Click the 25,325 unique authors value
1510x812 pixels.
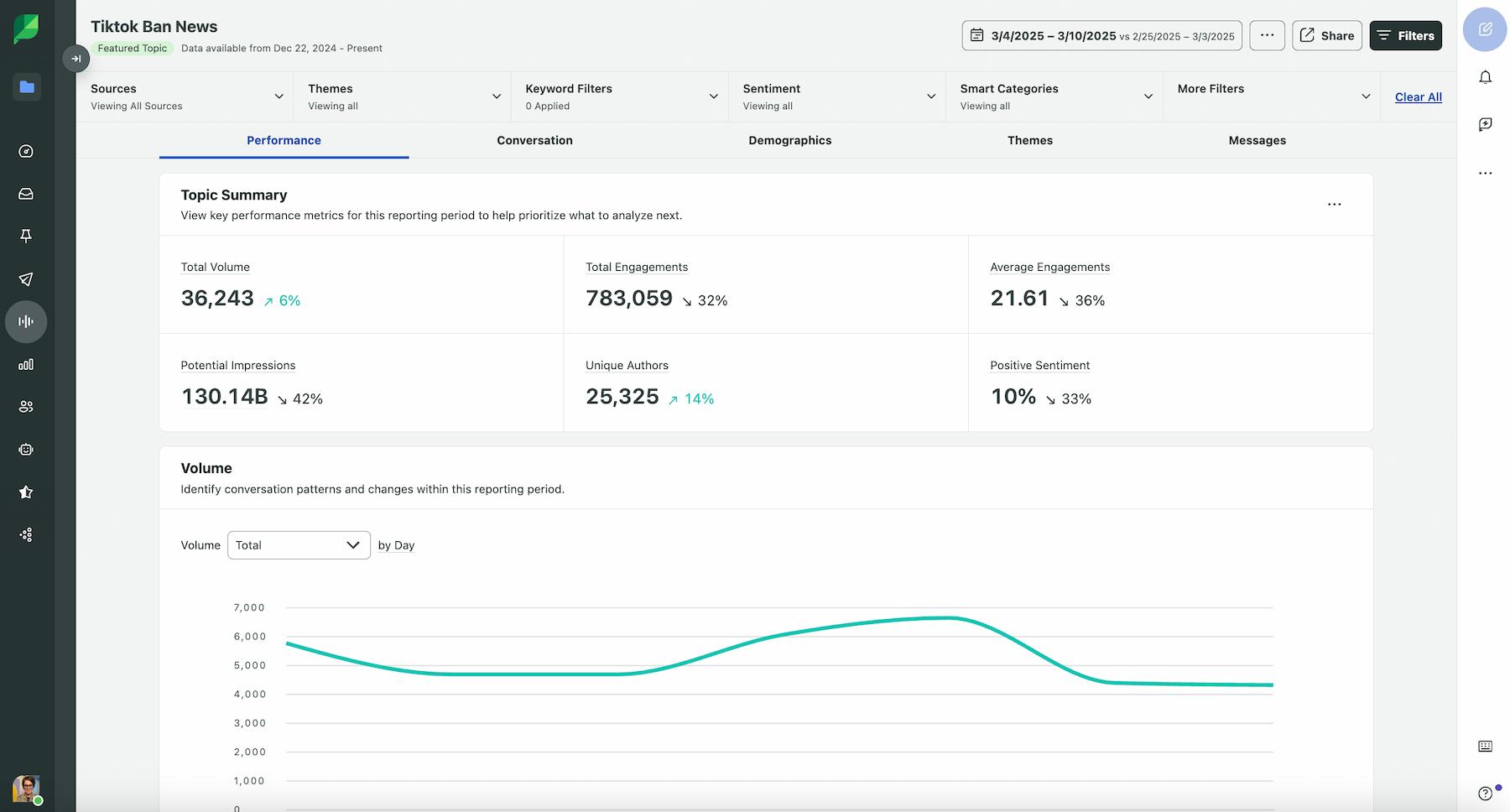tap(622, 396)
